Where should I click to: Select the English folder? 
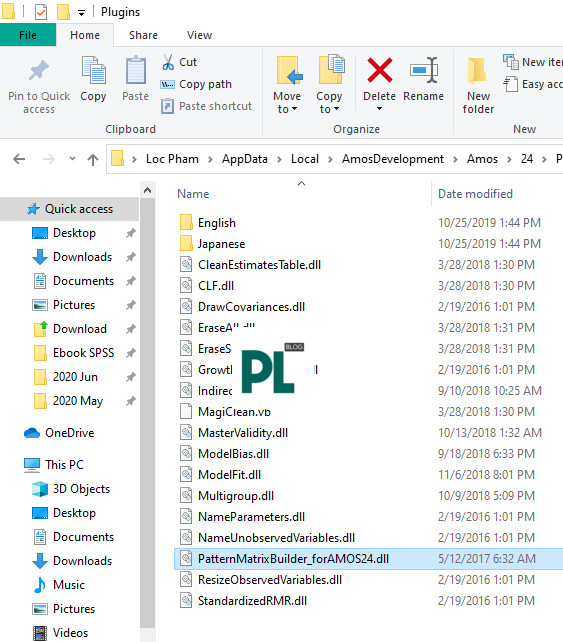pyautogui.click(x=217, y=223)
